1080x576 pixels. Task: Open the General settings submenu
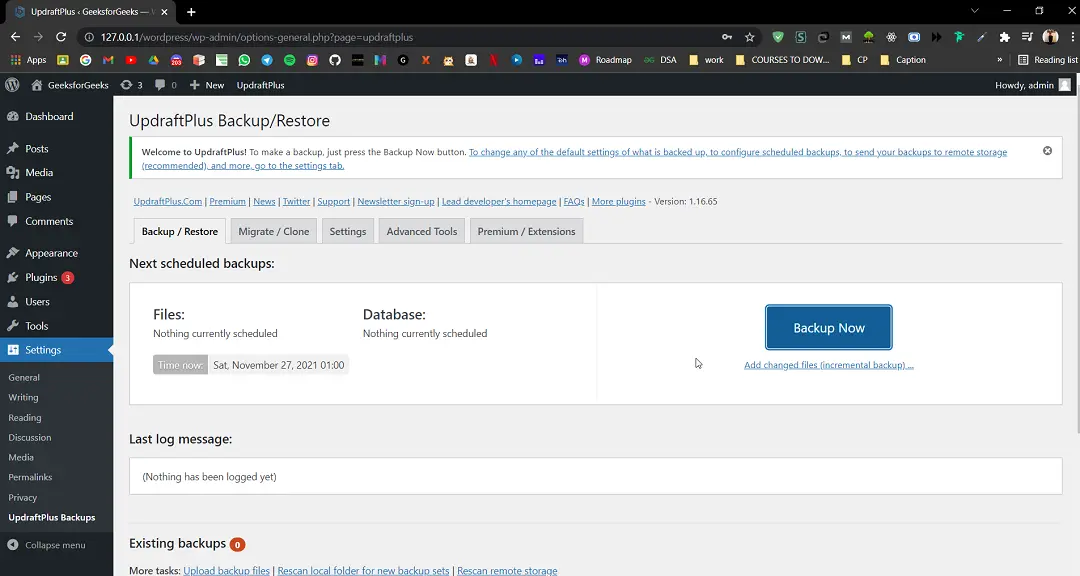pos(24,378)
